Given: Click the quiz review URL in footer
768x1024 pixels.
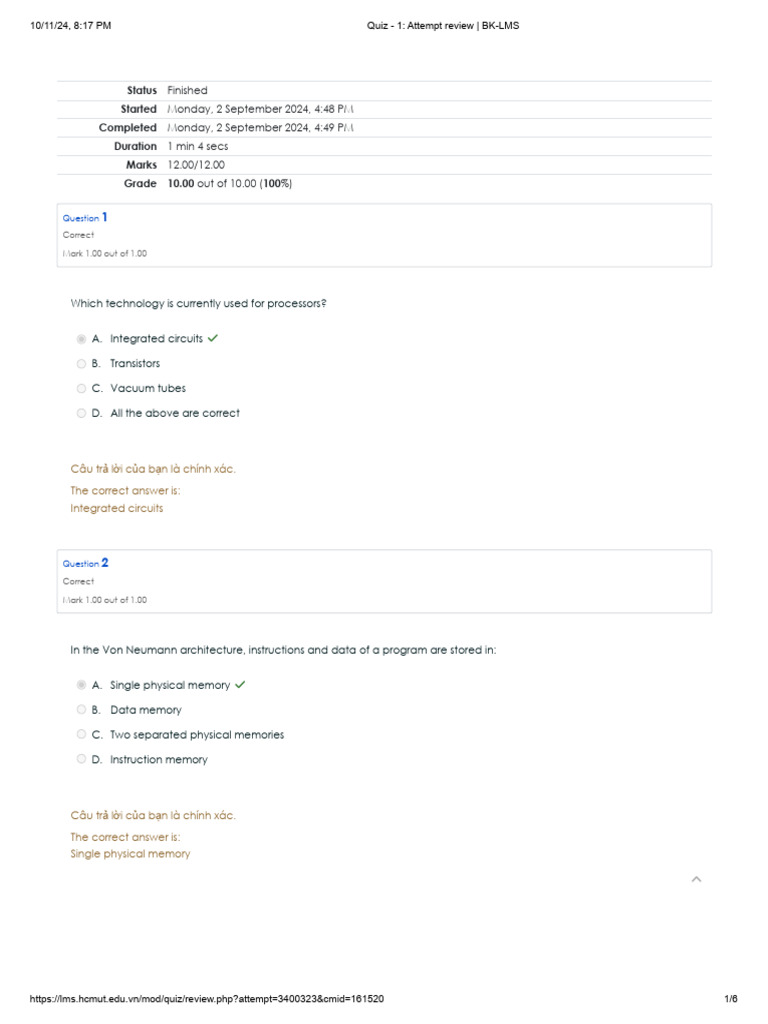Looking at the screenshot, I should point(207,999).
